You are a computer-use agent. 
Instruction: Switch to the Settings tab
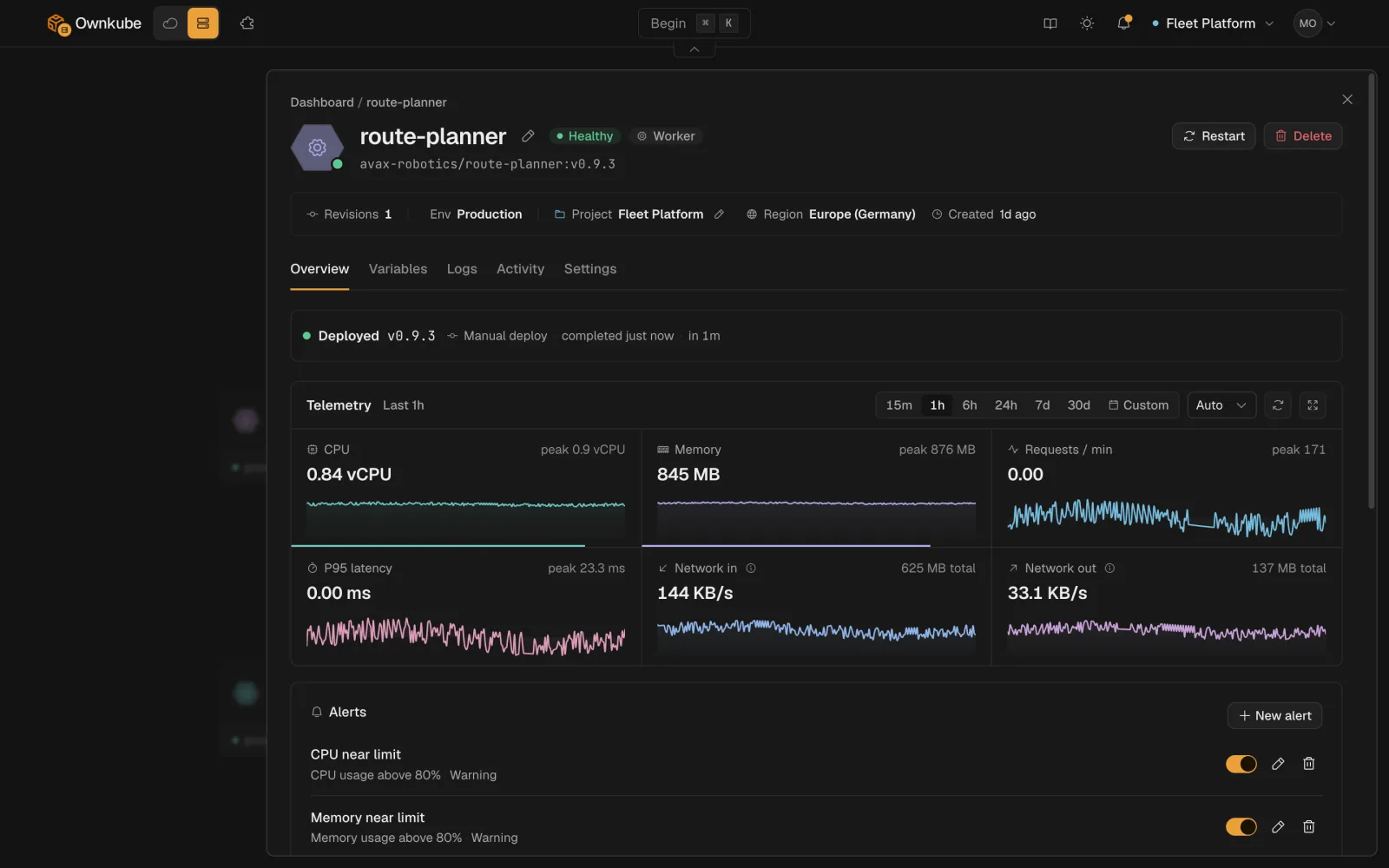(x=590, y=269)
